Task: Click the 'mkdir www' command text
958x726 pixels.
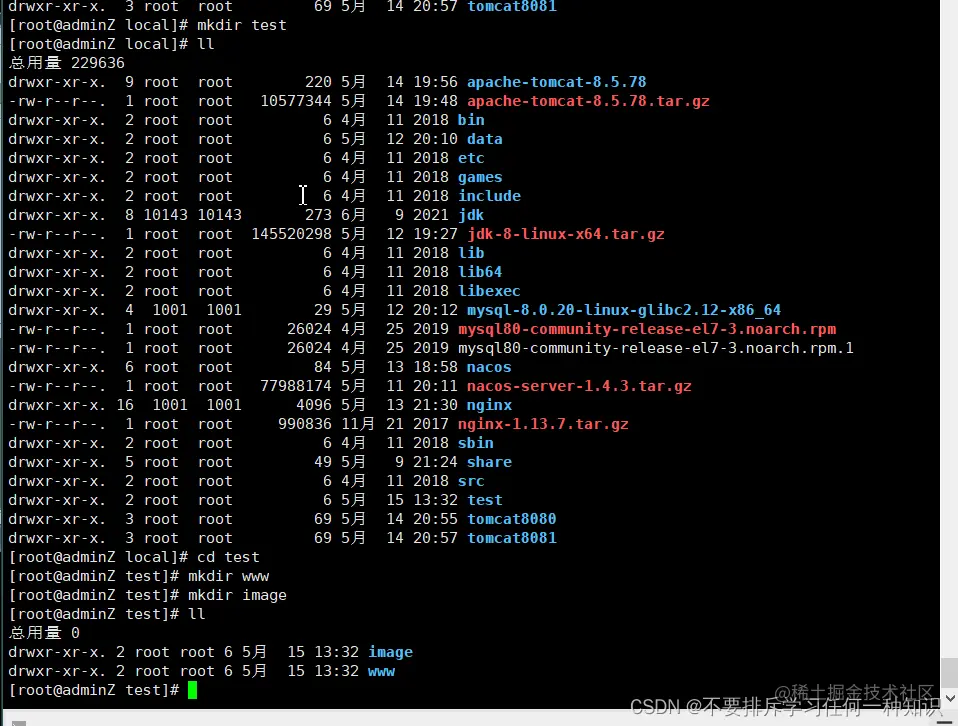Action: point(229,576)
